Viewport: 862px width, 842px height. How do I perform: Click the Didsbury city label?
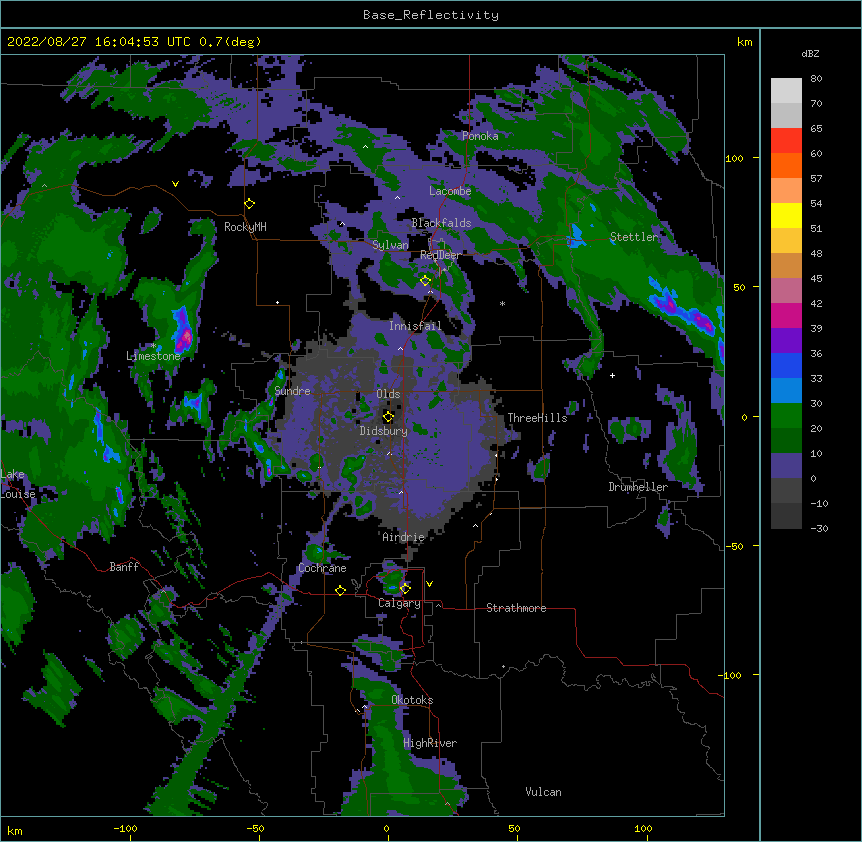(384, 431)
